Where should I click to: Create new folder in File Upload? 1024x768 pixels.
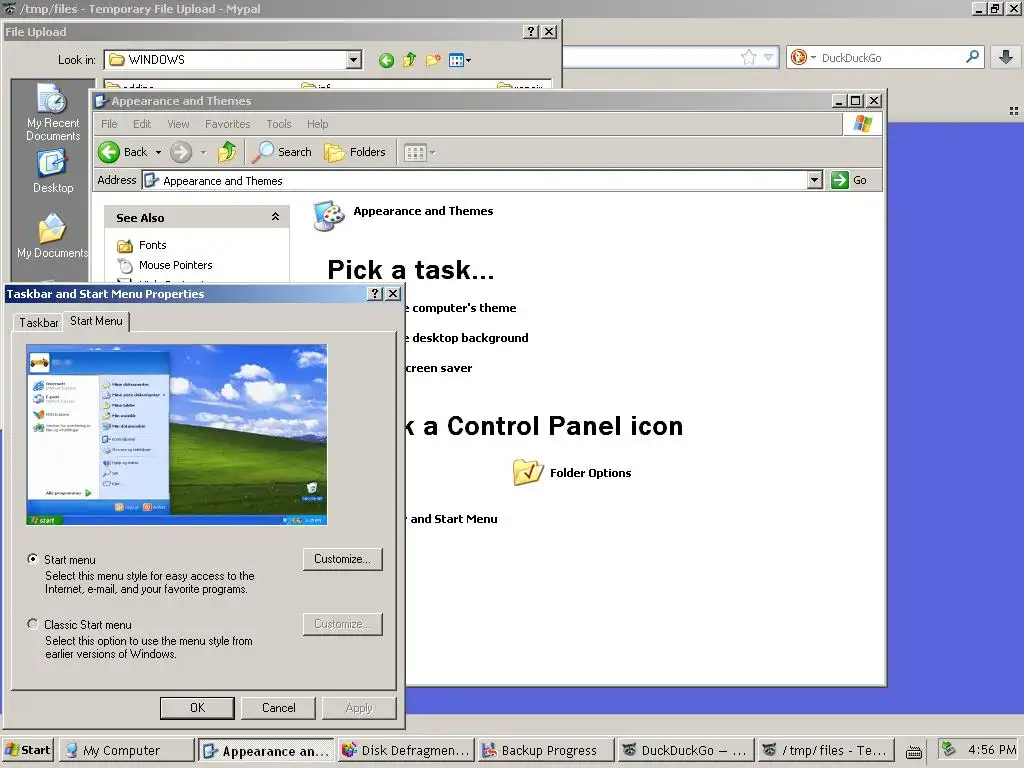[433, 61]
